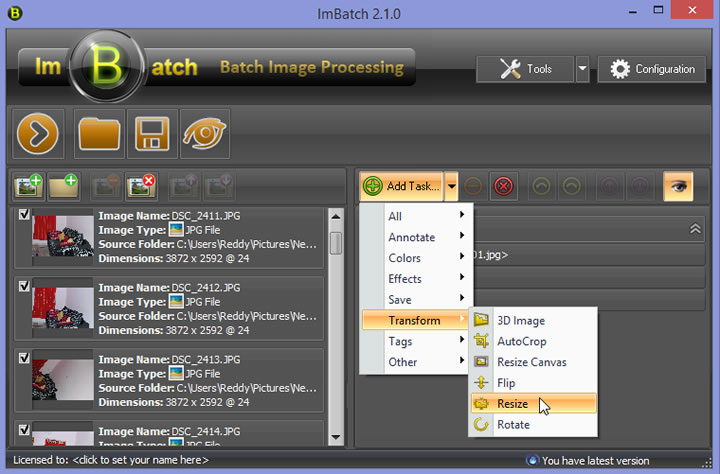The width and height of the screenshot is (720, 474).
Task: Uncheck the DSC_2413.JPG checkbox
Action: coord(24,358)
